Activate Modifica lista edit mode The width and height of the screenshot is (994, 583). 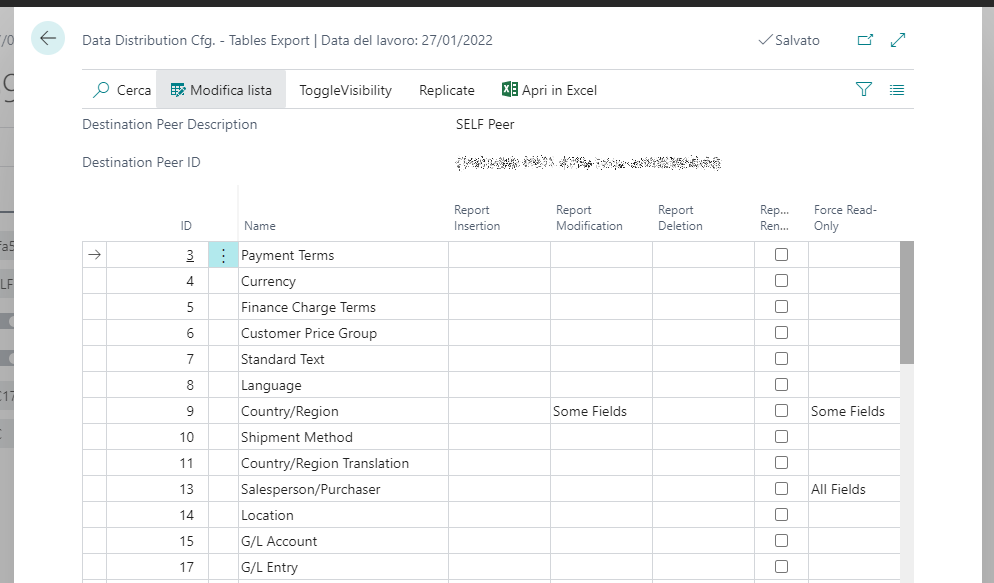(x=221, y=90)
